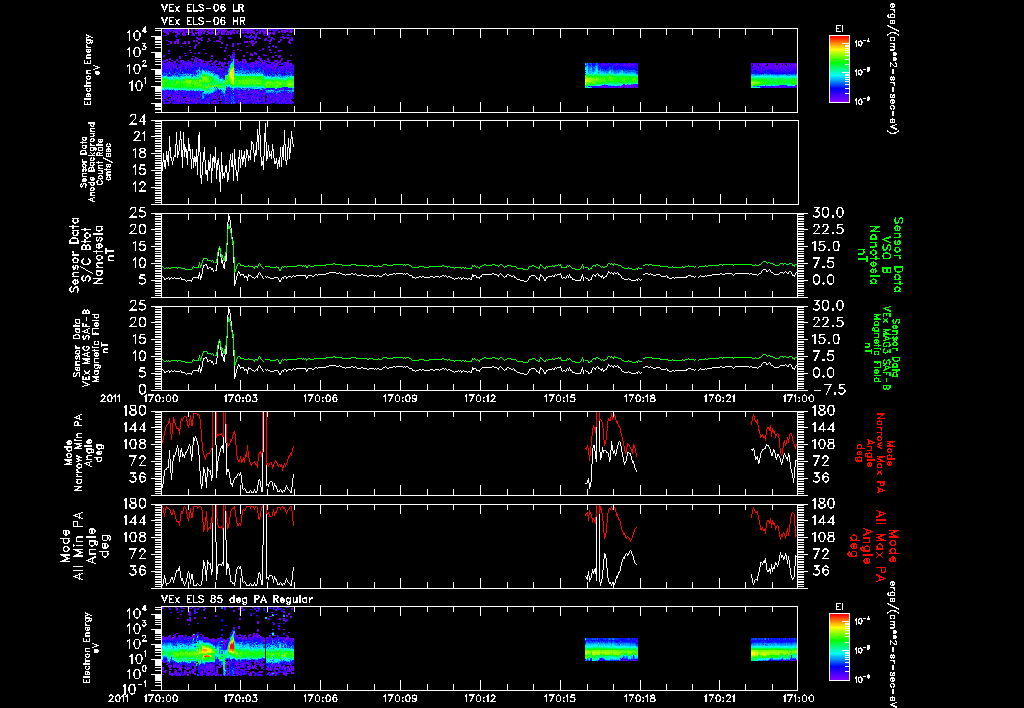Viewport: 1024px width, 708px height.
Task: Click the "170:03" label on the middle time axis
Action: click(x=241, y=398)
